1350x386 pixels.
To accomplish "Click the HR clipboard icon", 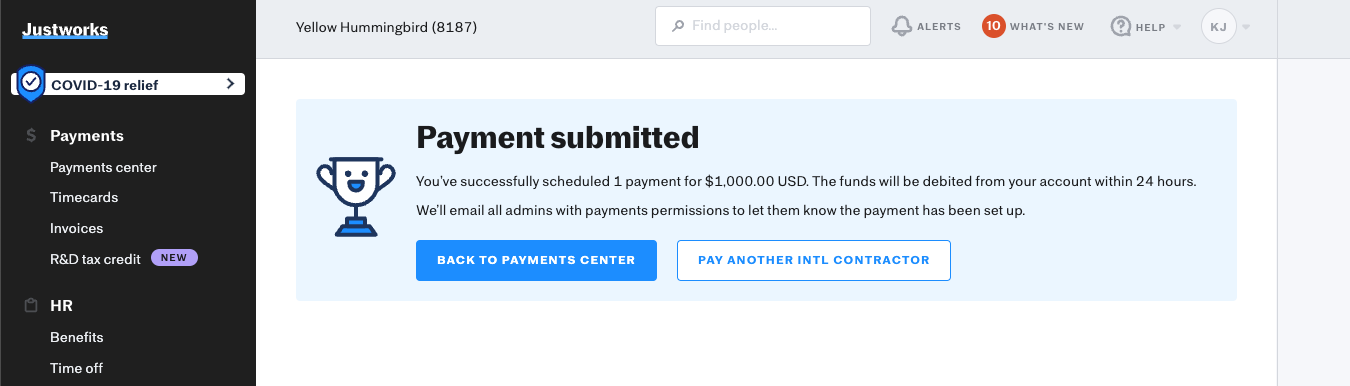I will (x=31, y=306).
